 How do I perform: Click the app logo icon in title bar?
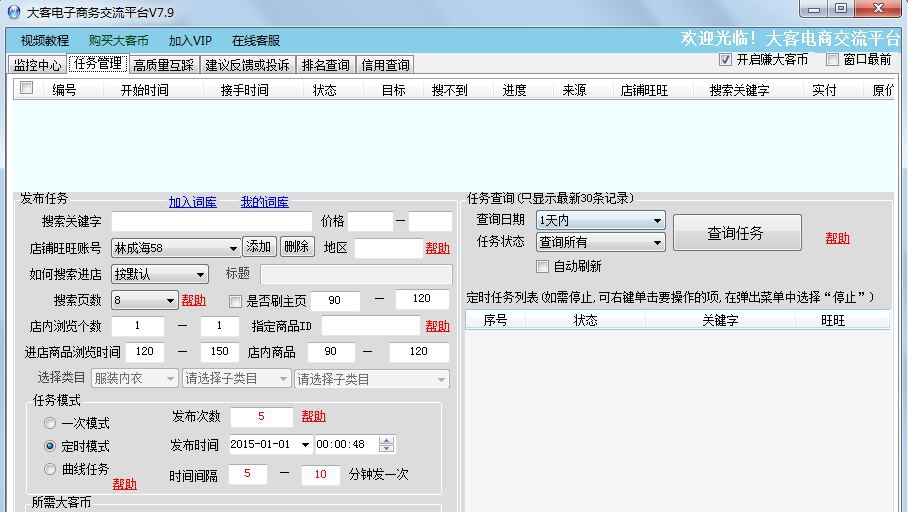point(13,12)
